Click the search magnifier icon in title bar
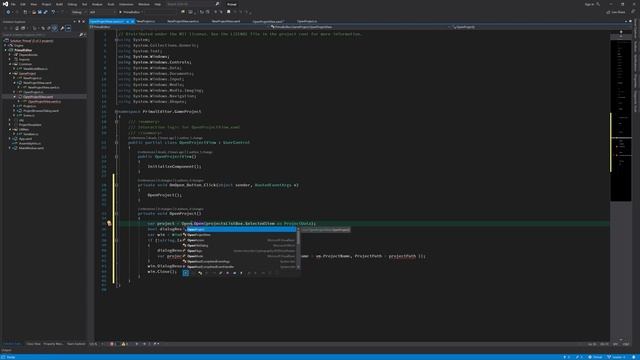640x360 pixels. [218, 4]
